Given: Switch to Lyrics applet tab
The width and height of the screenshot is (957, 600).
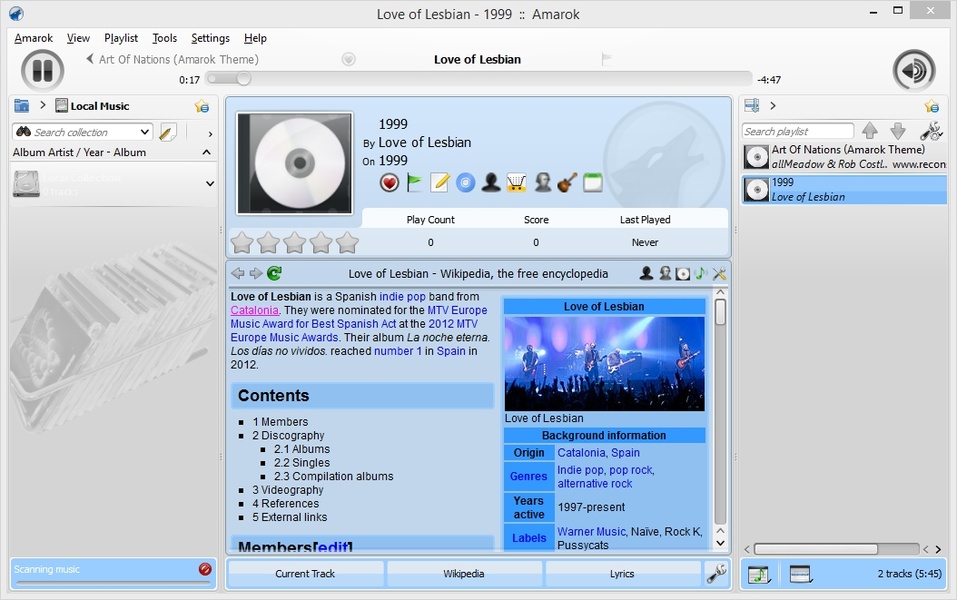Looking at the screenshot, I should [x=622, y=574].
